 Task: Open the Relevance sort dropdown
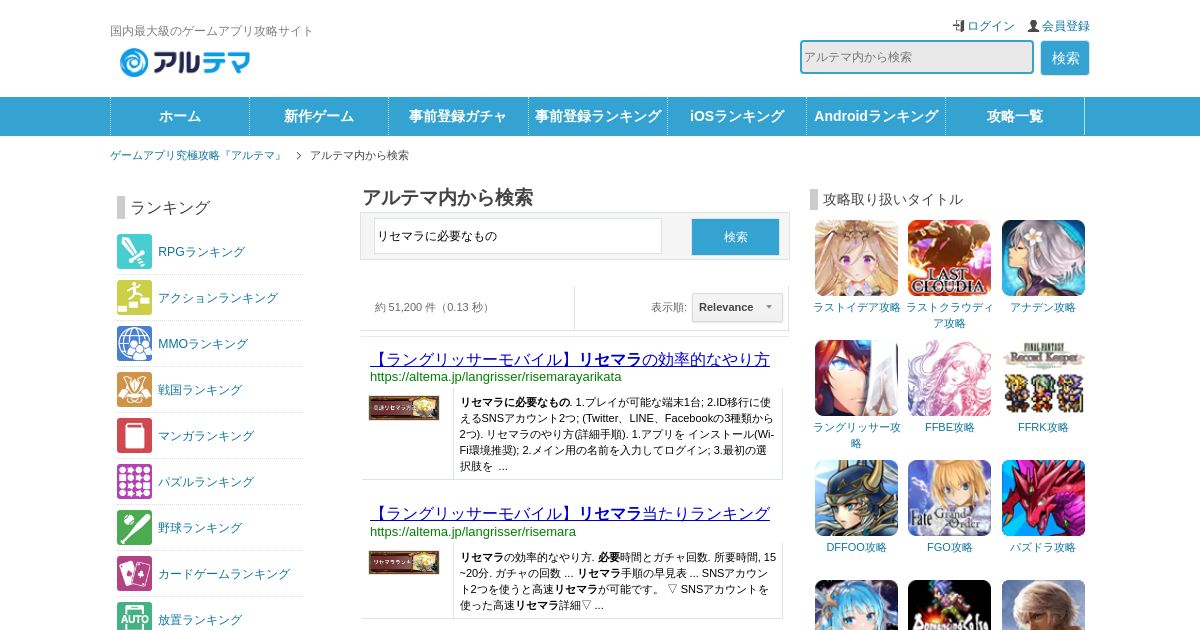pyautogui.click(x=737, y=307)
